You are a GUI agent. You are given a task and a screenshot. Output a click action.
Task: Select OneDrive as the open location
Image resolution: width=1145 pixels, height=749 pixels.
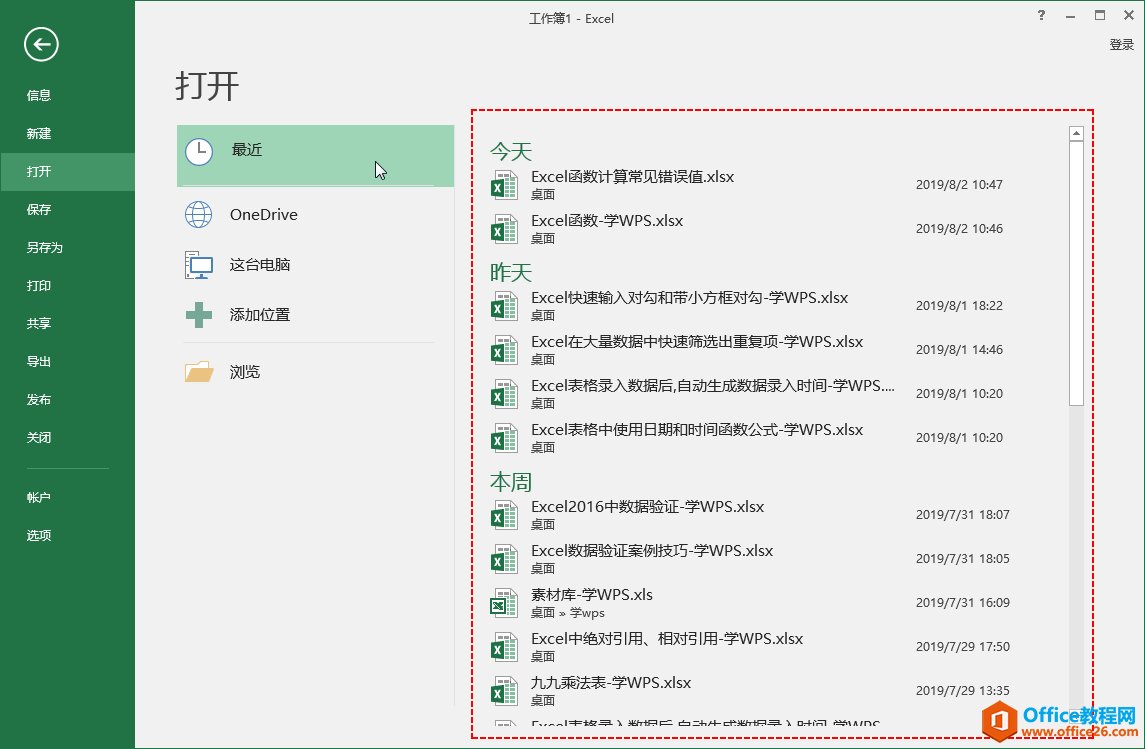(315, 215)
